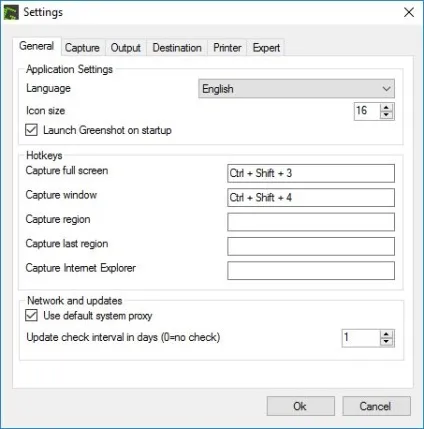
Task: Switch to the Destination tab
Action: 177,48
